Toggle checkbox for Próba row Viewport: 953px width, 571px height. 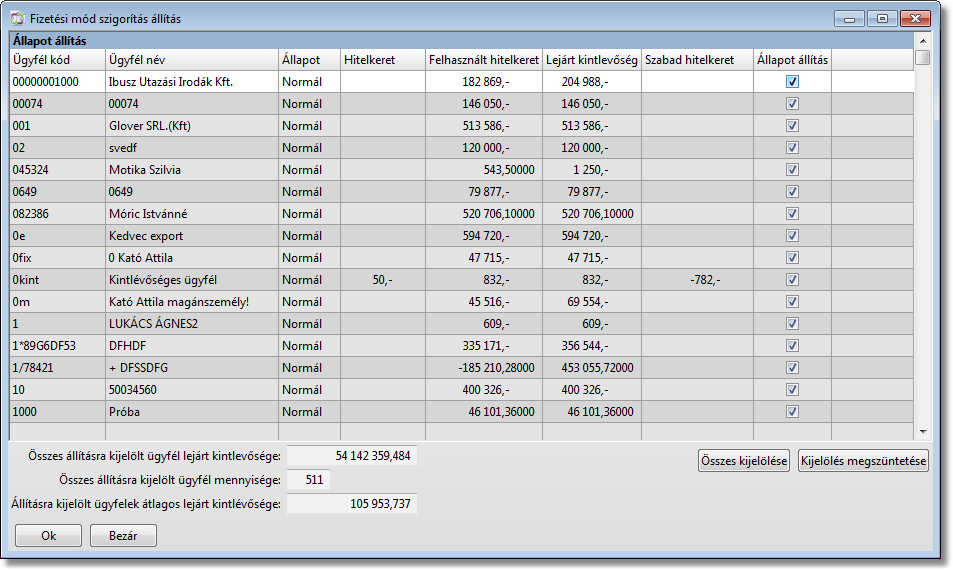tap(792, 412)
